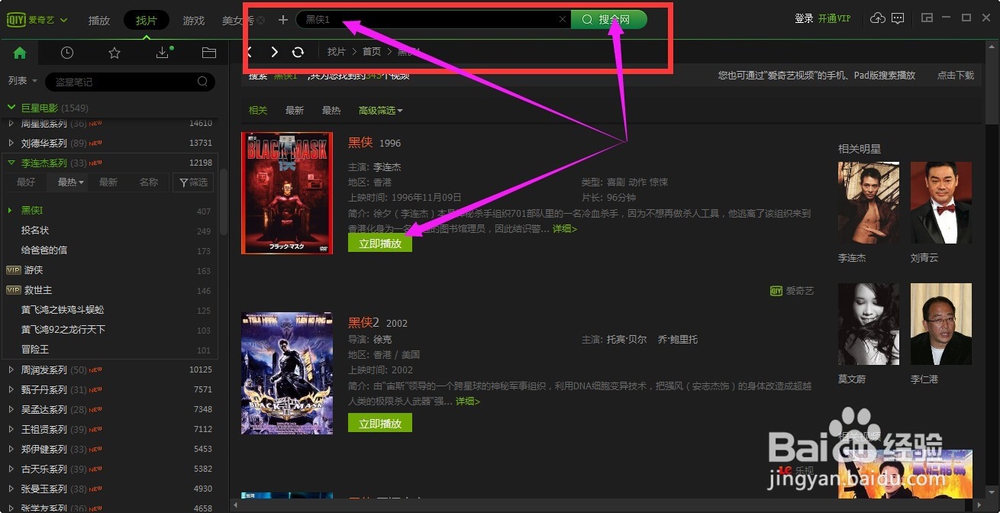Click 首页 in the breadcrumb
This screenshot has width=1000, height=513.
point(372,52)
